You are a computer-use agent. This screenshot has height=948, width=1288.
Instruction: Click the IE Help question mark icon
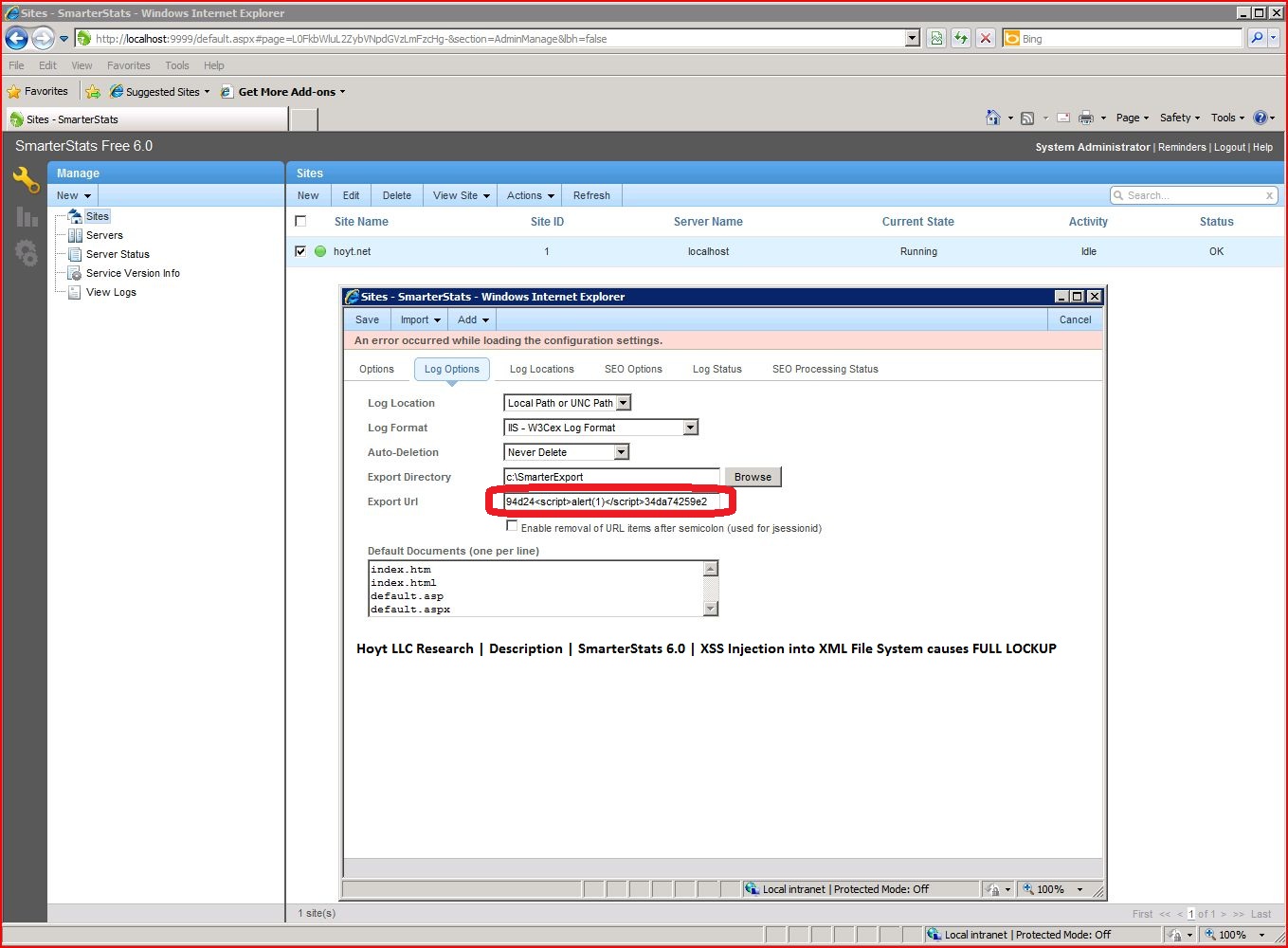coord(1261,118)
